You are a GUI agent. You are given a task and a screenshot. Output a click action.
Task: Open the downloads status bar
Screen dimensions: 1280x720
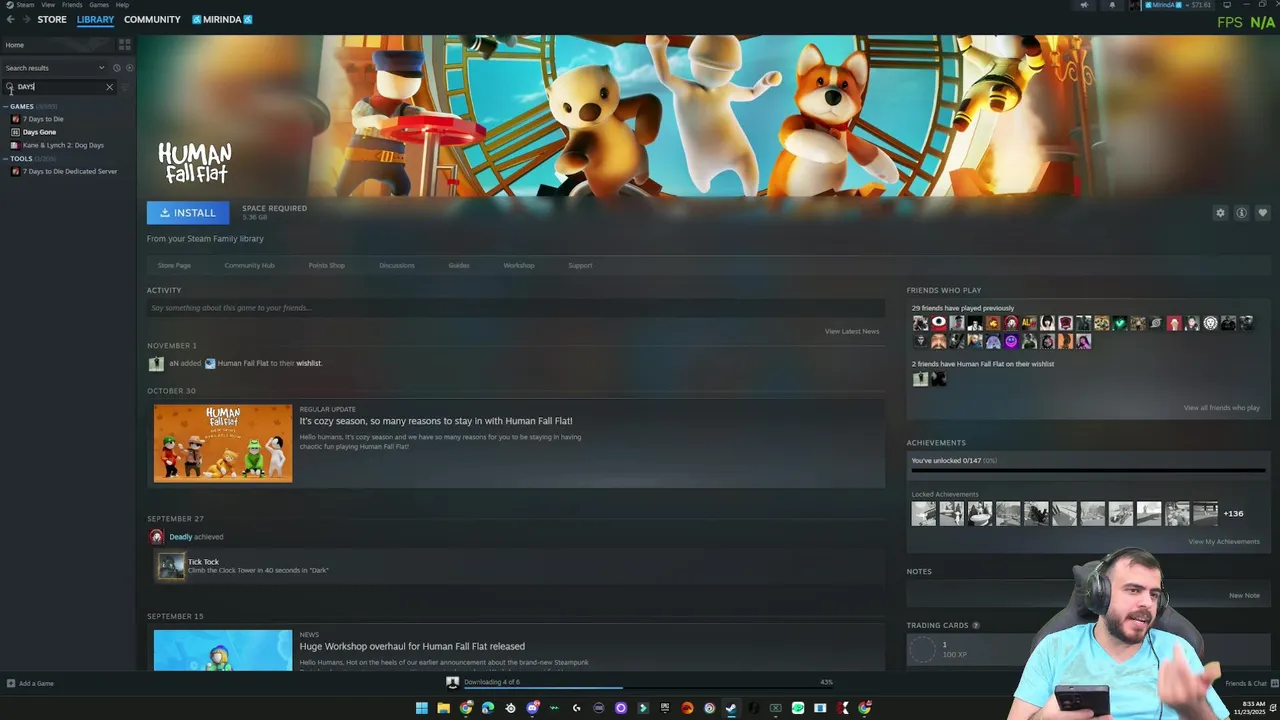point(640,683)
